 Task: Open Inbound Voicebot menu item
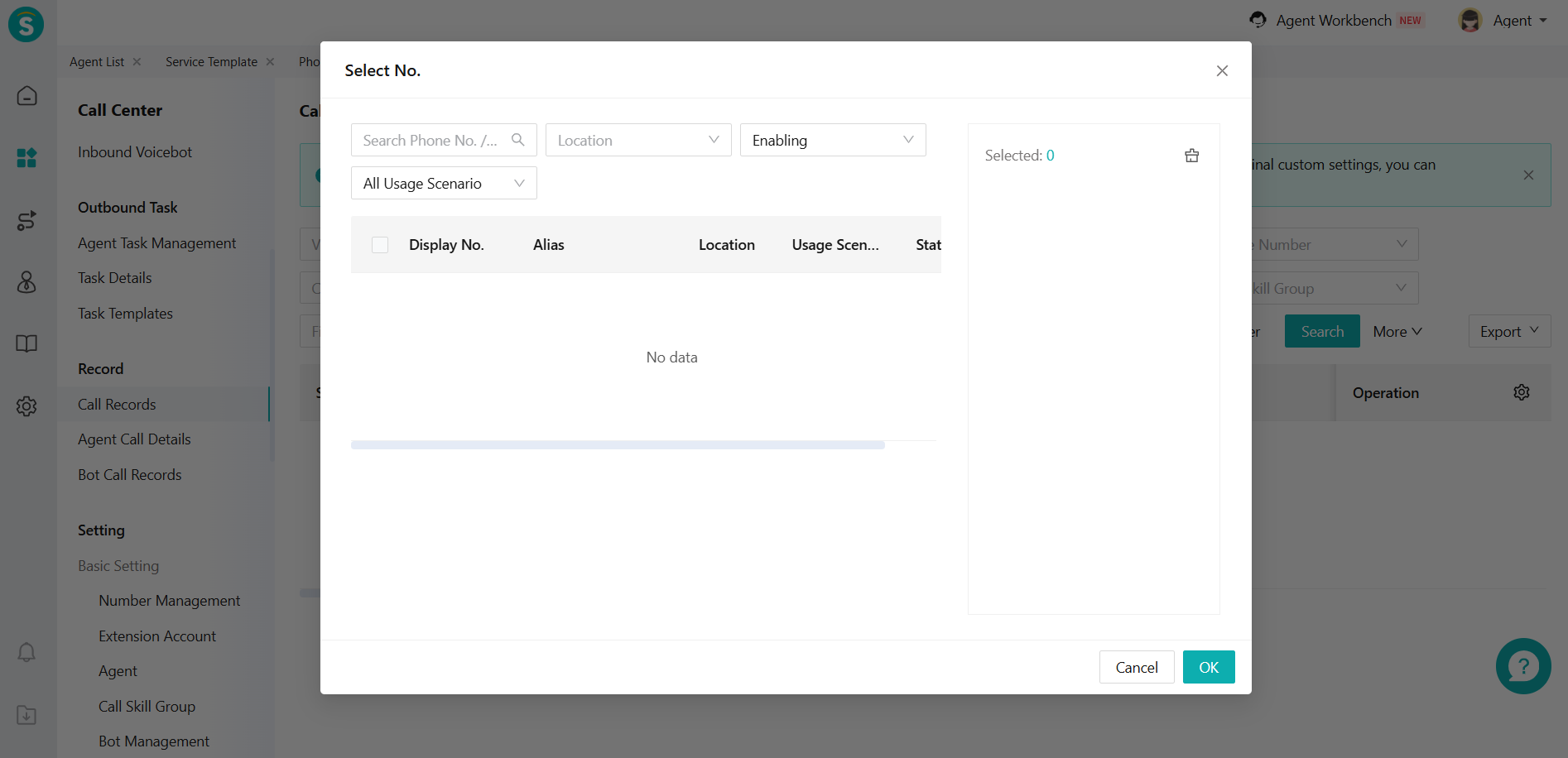point(135,152)
